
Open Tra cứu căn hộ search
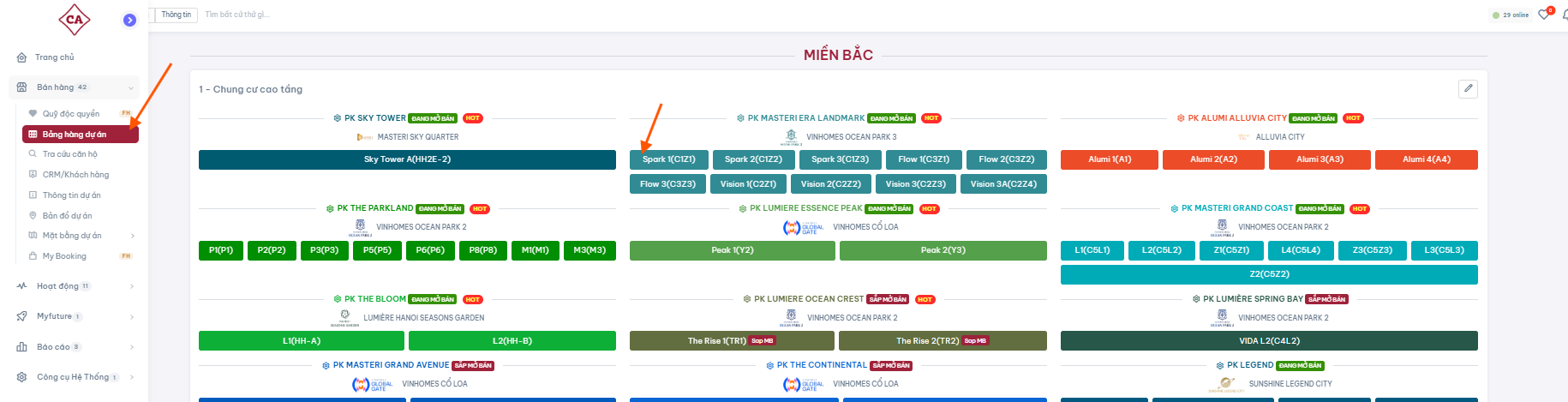tap(70, 154)
